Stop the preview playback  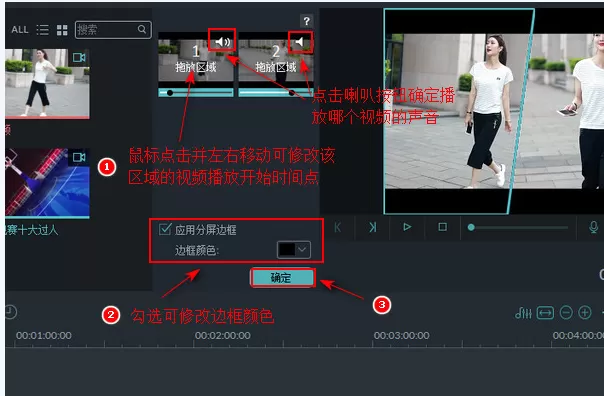pyautogui.click(x=443, y=227)
